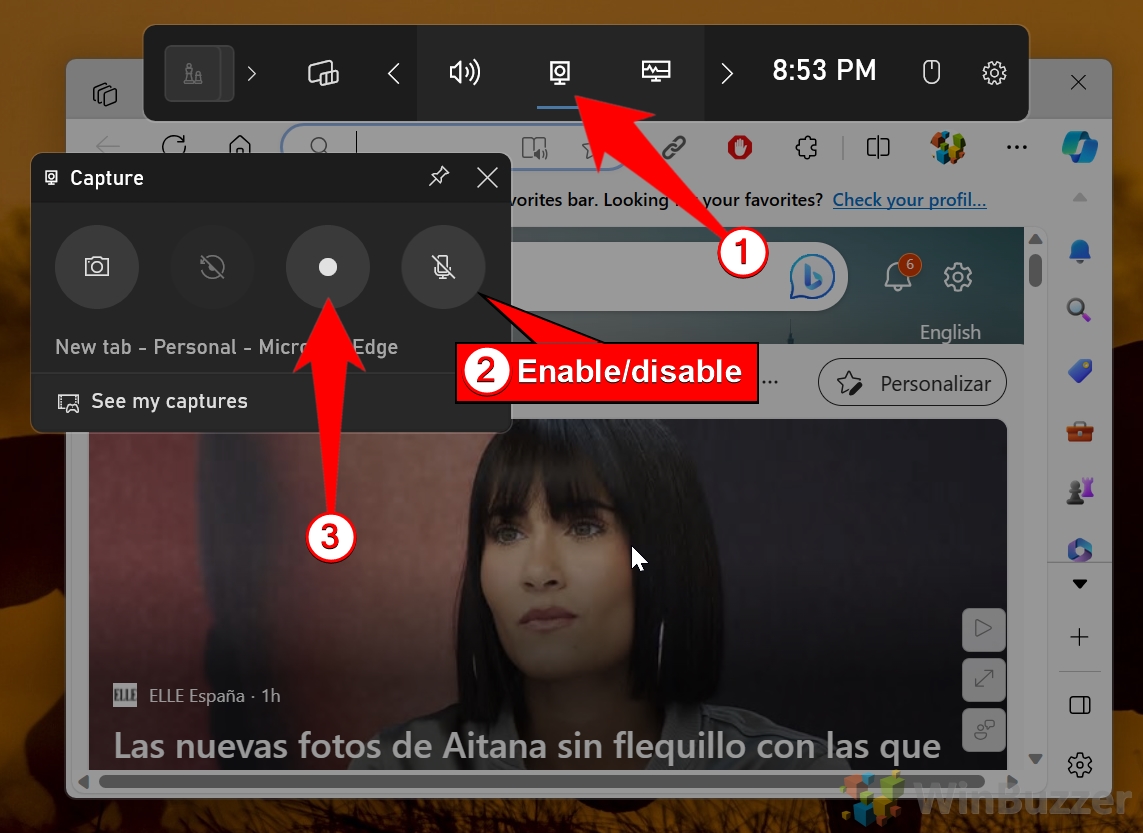Pin the Capture widget

point(439,177)
